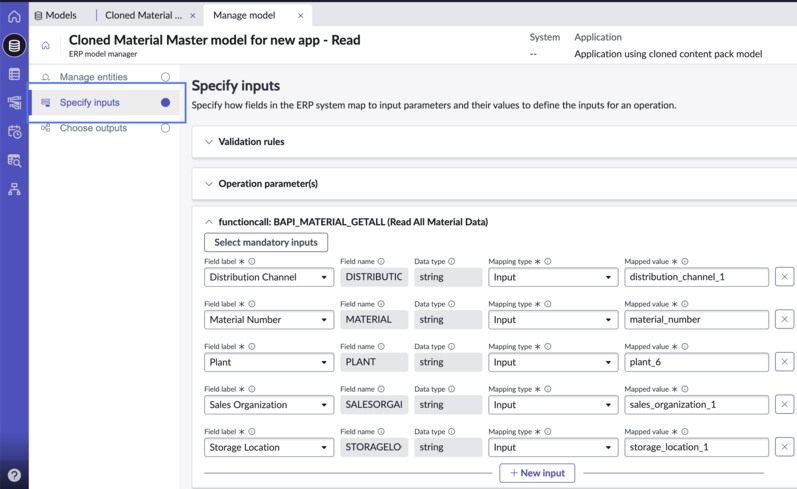Remove the Storage Location input row
This screenshot has width=797, height=489.
click(x=784, y=447)
